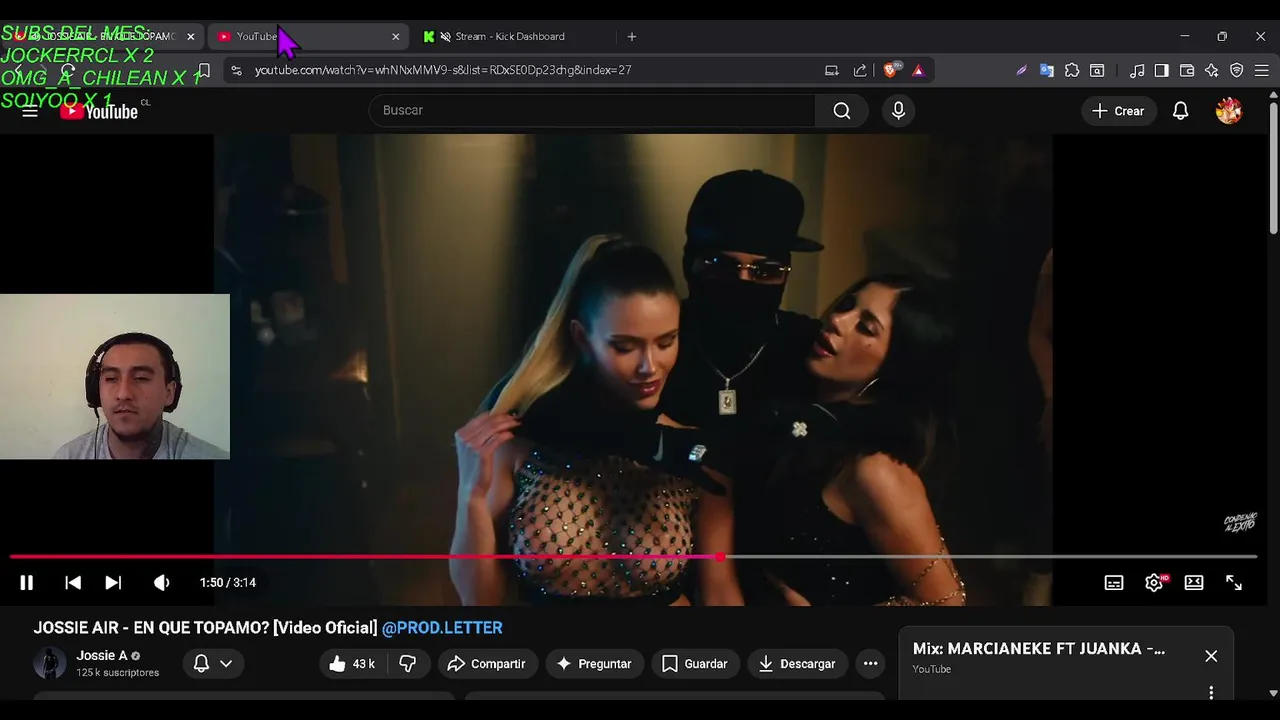Click the install app icon in address bar
The width and height of the screenshot is (1280, 720).
coord(832,70)
